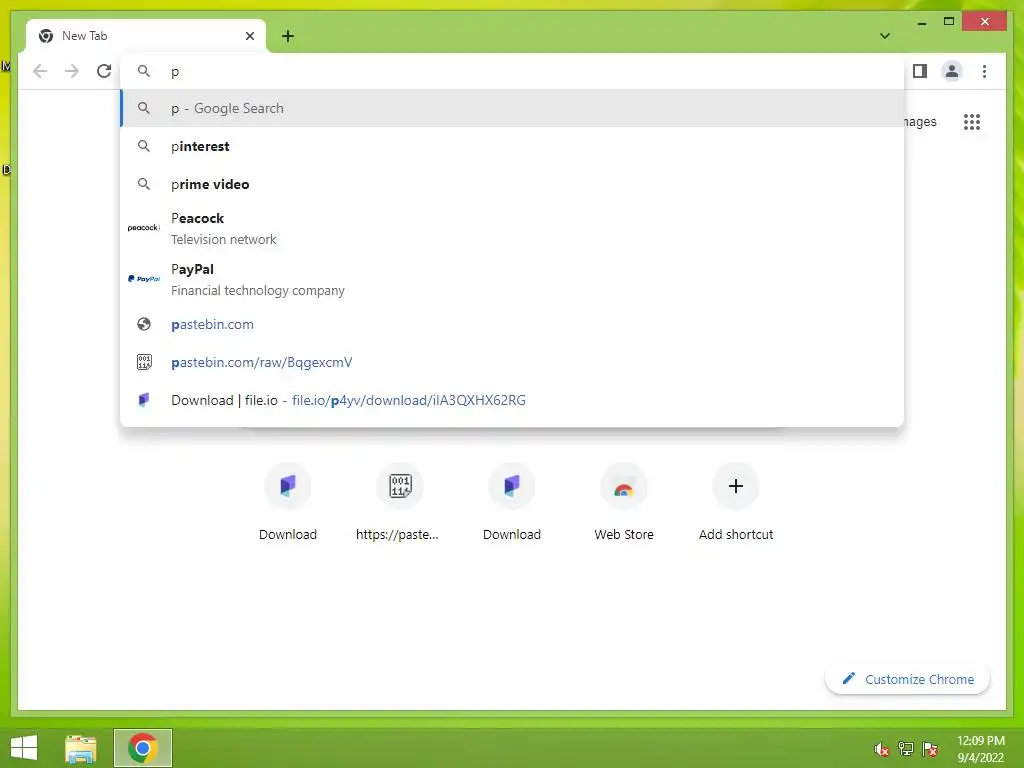Select the 'p - Google Search' suggestion
This screenshot has width=1024, height=768.
click(x=512, y=108)
